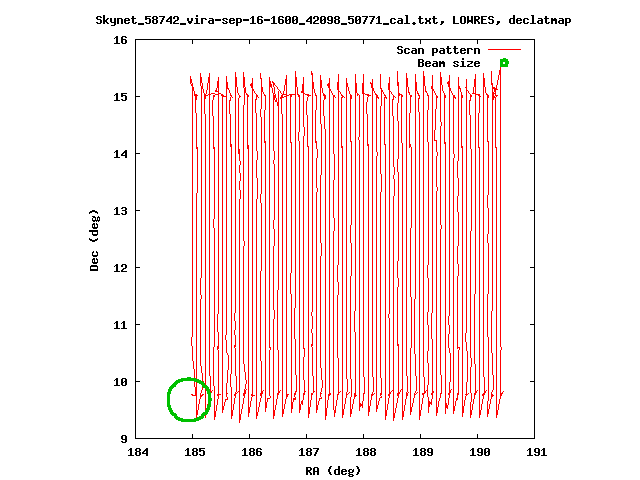Viewport: 640px width, 480px height.
Task: Click the x-axis tick label 190
Action: coord(480,452)
